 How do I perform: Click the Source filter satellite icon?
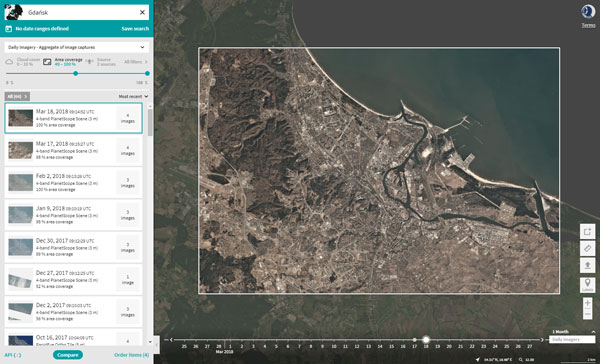coord(90,62)
